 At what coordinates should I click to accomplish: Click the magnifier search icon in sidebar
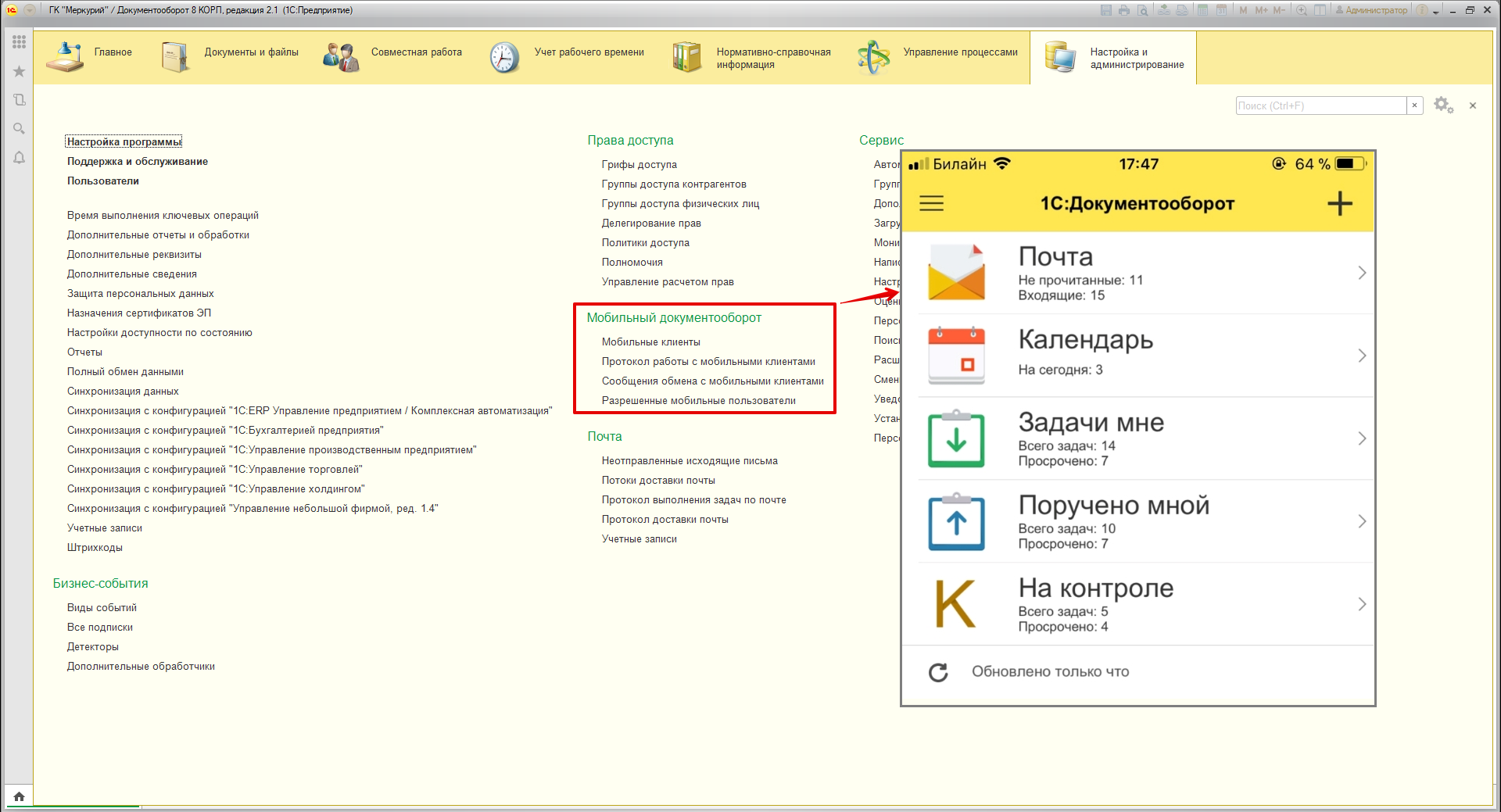pos(20,128)
